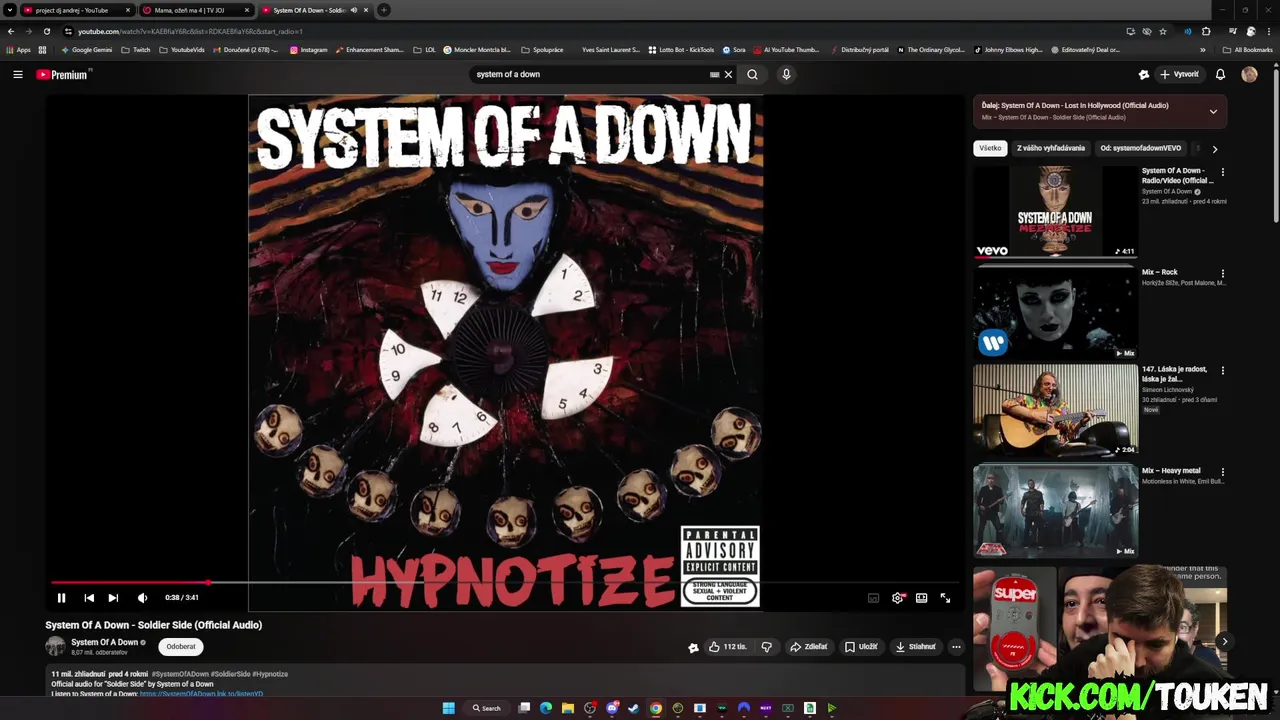1280x720 pixels.
Task: Bookmark this page with star icon
Action: point(1163,31)
